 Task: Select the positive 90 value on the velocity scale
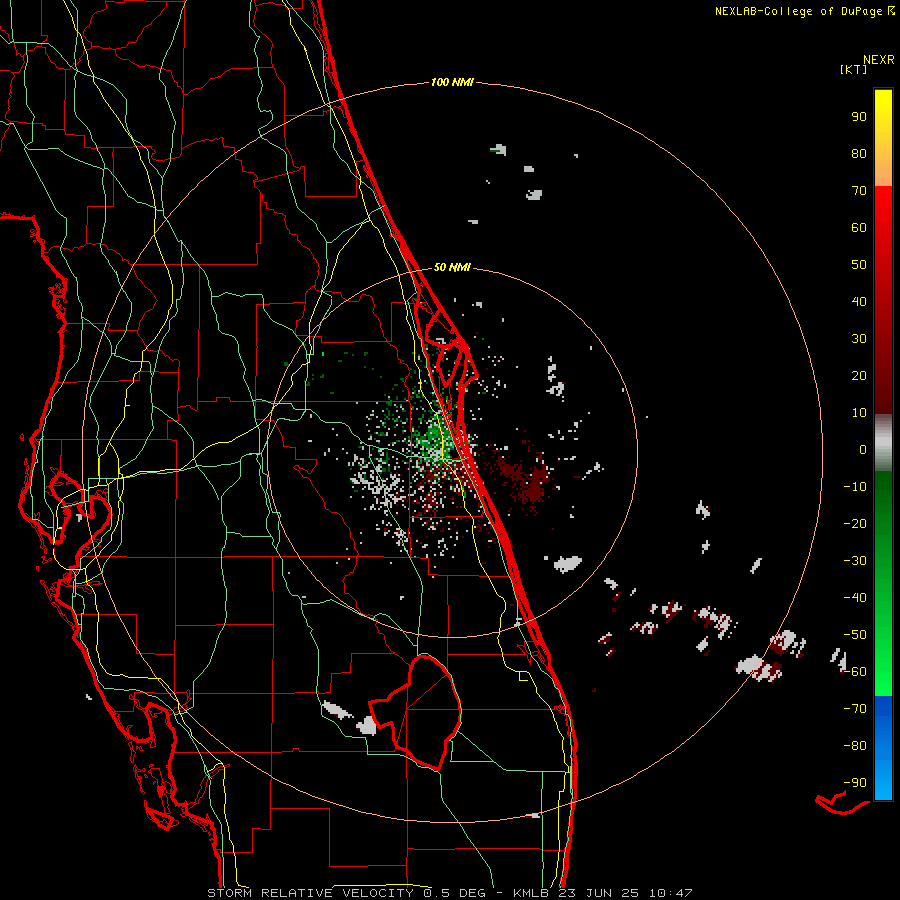click(x=859, y=116)
